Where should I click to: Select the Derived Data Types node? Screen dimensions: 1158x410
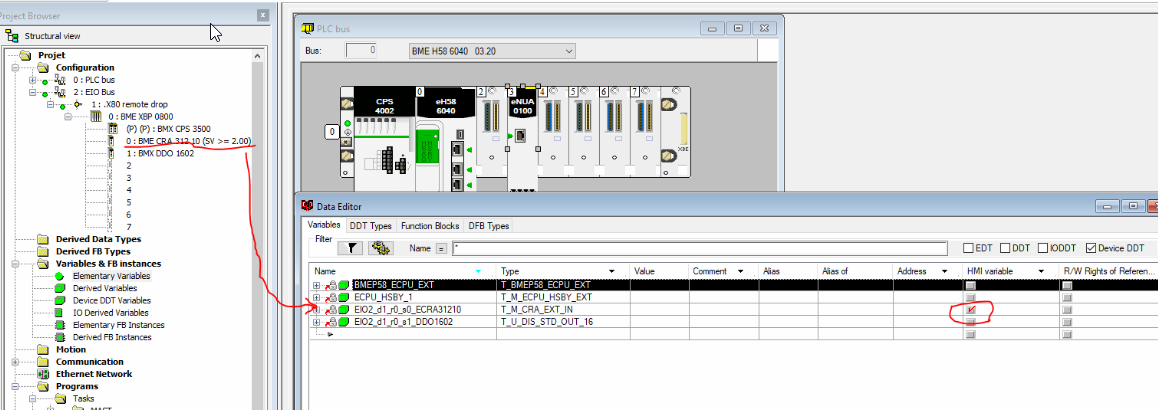(x=98, y=239)
